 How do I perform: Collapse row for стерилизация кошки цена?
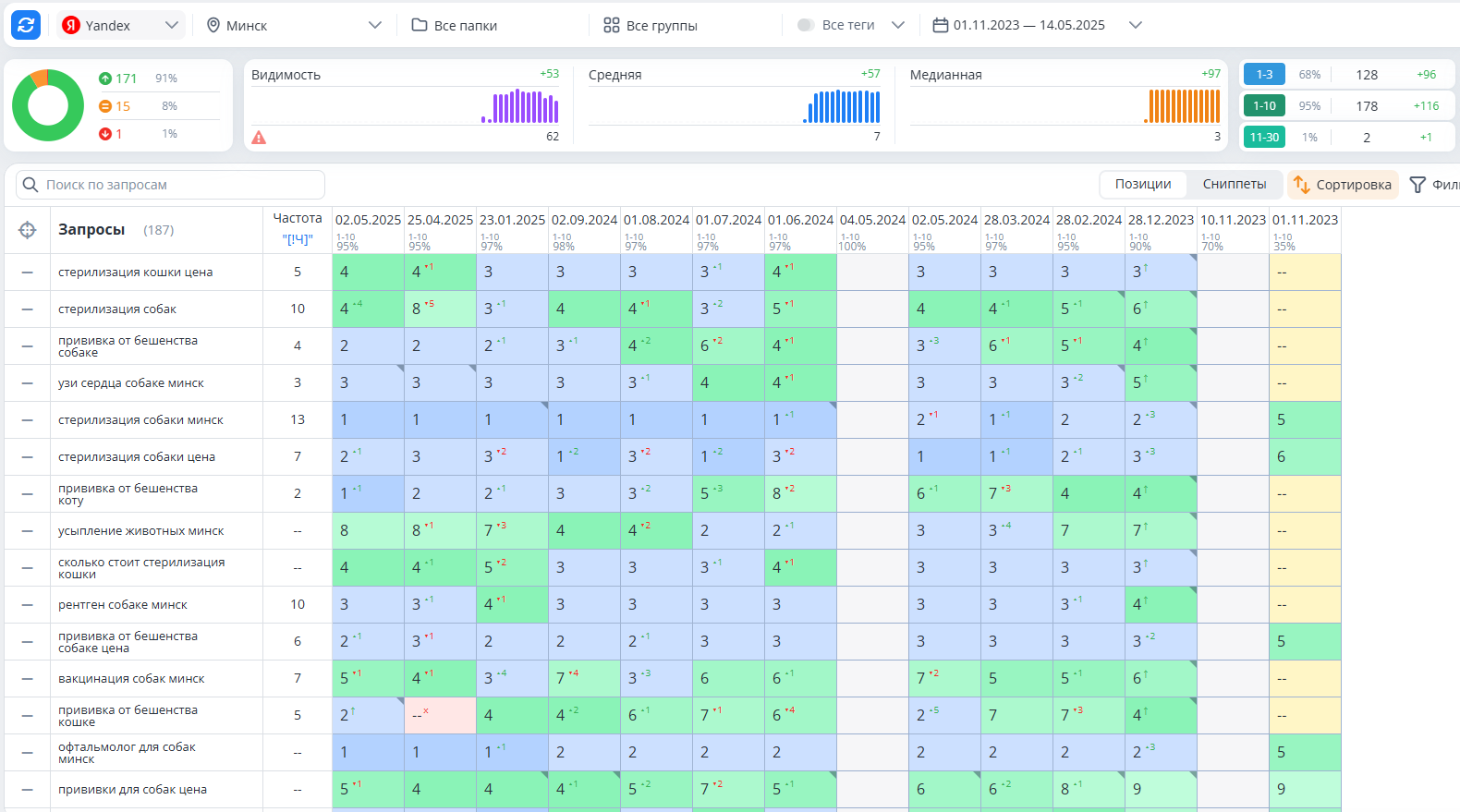coord(28,273)
